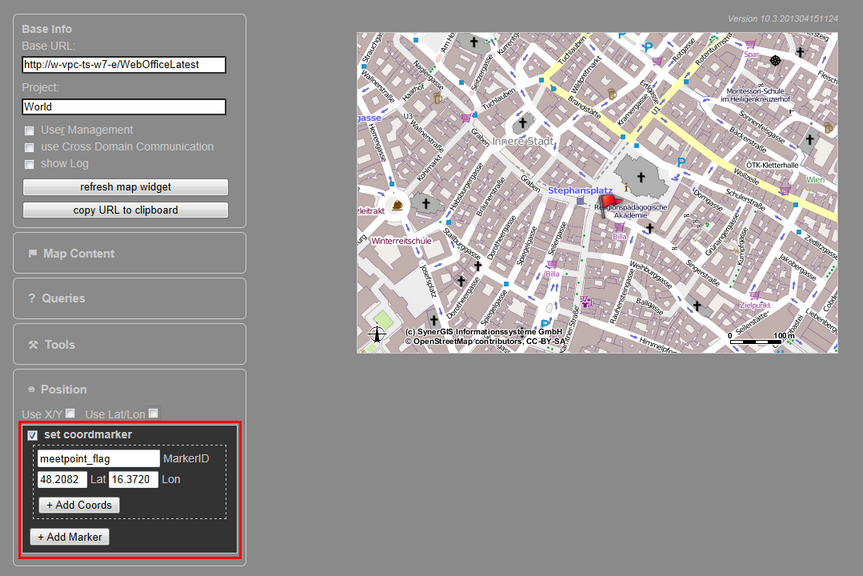Click inside the Base URL input field

[x=123, y=64]
